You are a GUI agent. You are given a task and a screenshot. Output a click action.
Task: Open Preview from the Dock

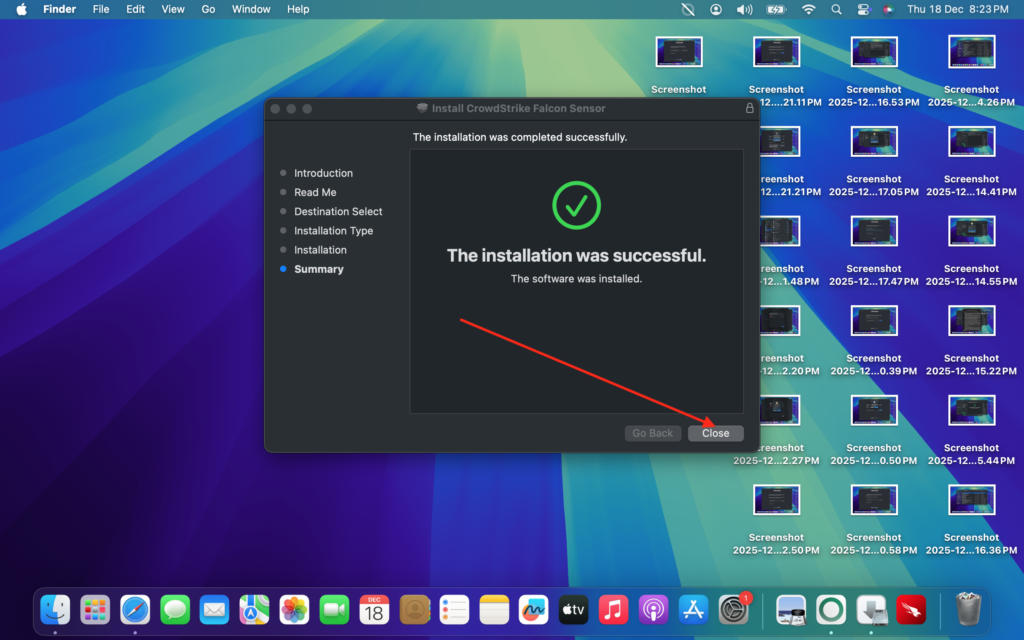791,610
